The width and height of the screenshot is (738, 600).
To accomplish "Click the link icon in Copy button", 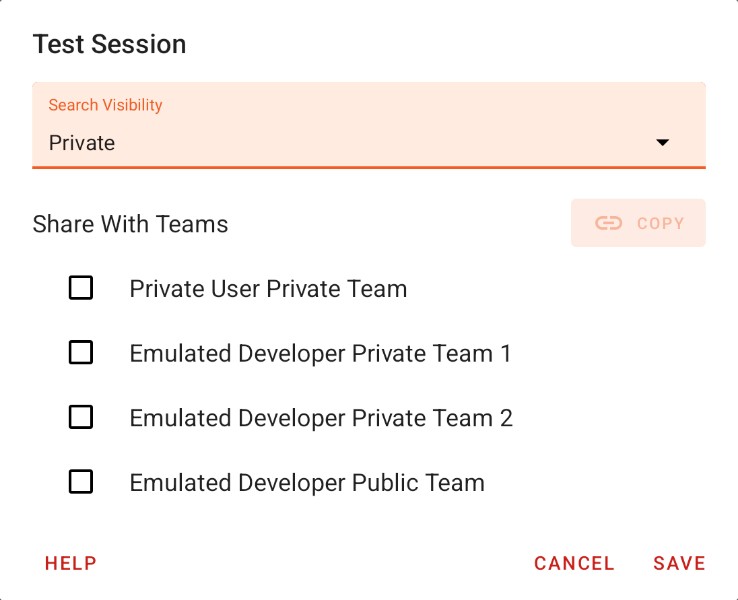I will (608, 223).
